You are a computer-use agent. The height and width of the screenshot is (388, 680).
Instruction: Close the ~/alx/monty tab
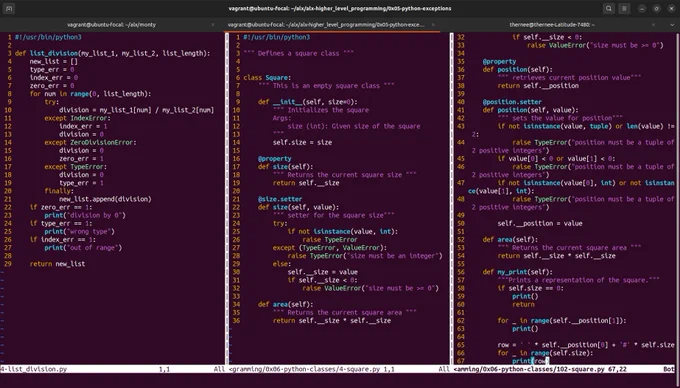point(212,25)
